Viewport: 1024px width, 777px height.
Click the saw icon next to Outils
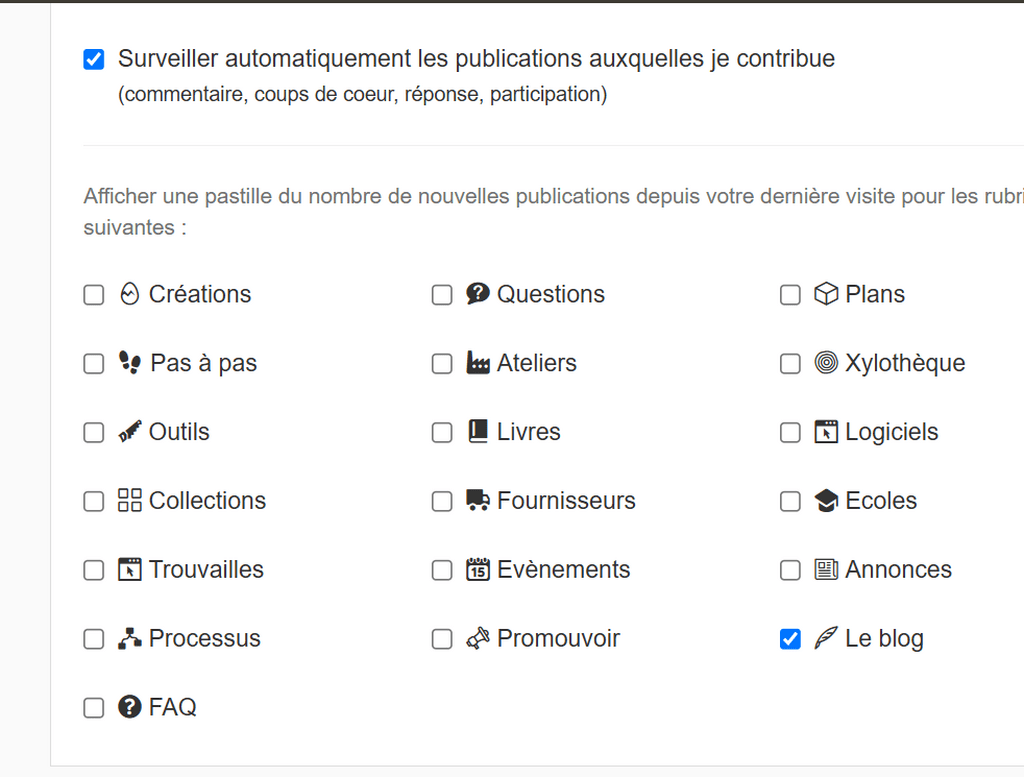pos(129,432)
